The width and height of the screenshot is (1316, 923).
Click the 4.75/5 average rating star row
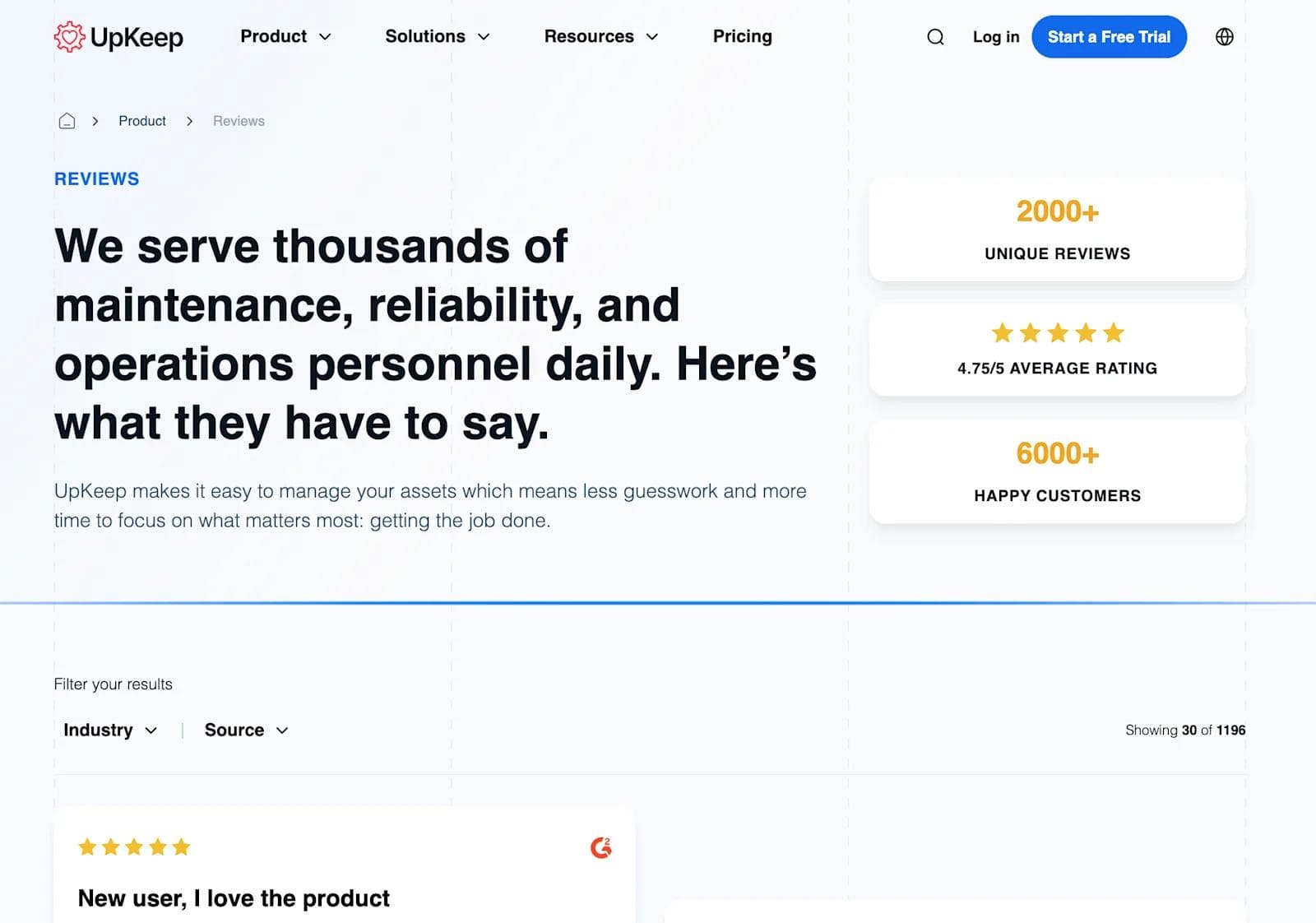(x=1058, y=333)
